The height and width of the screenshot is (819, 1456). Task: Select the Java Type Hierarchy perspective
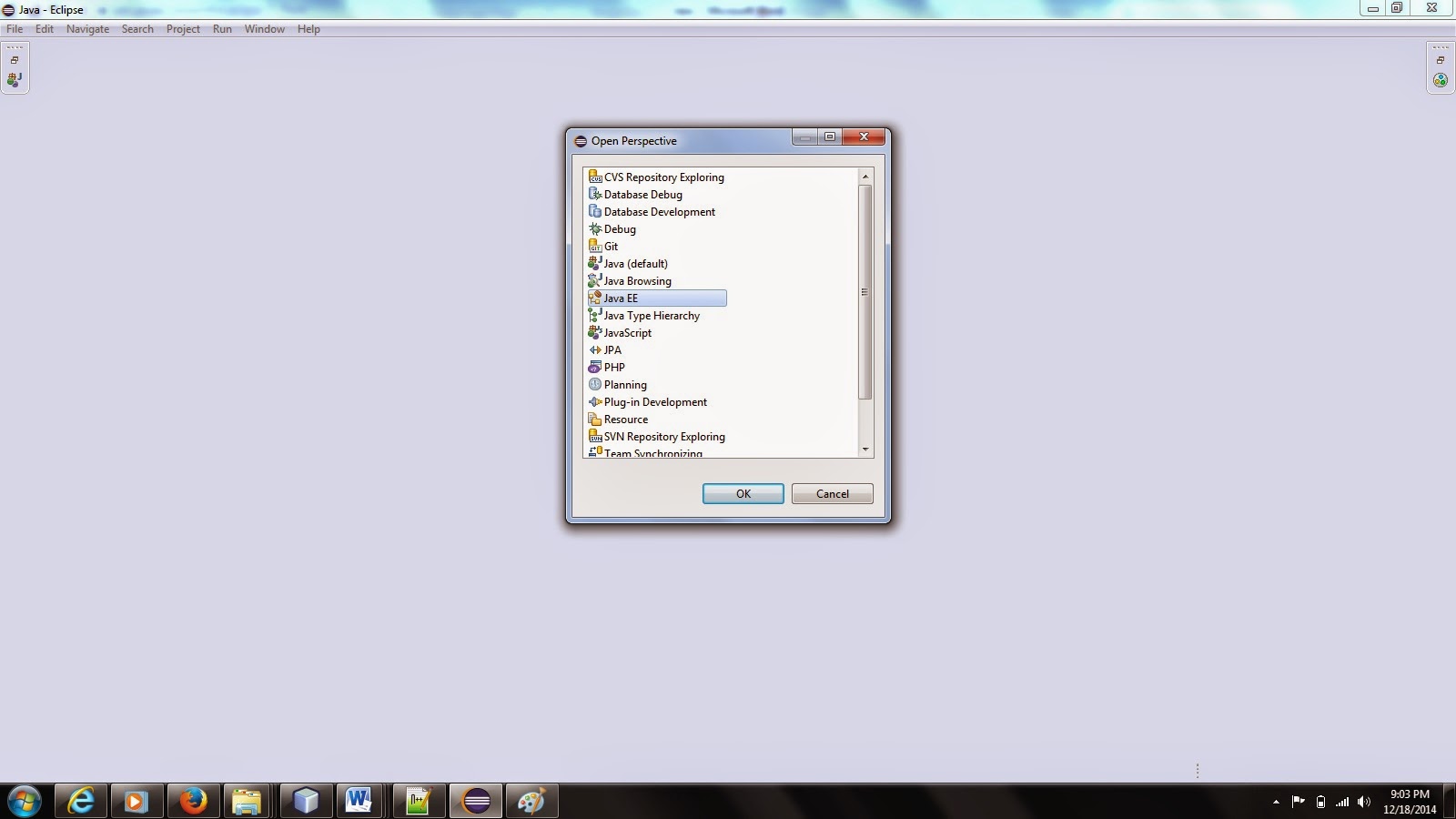(644, 316)
